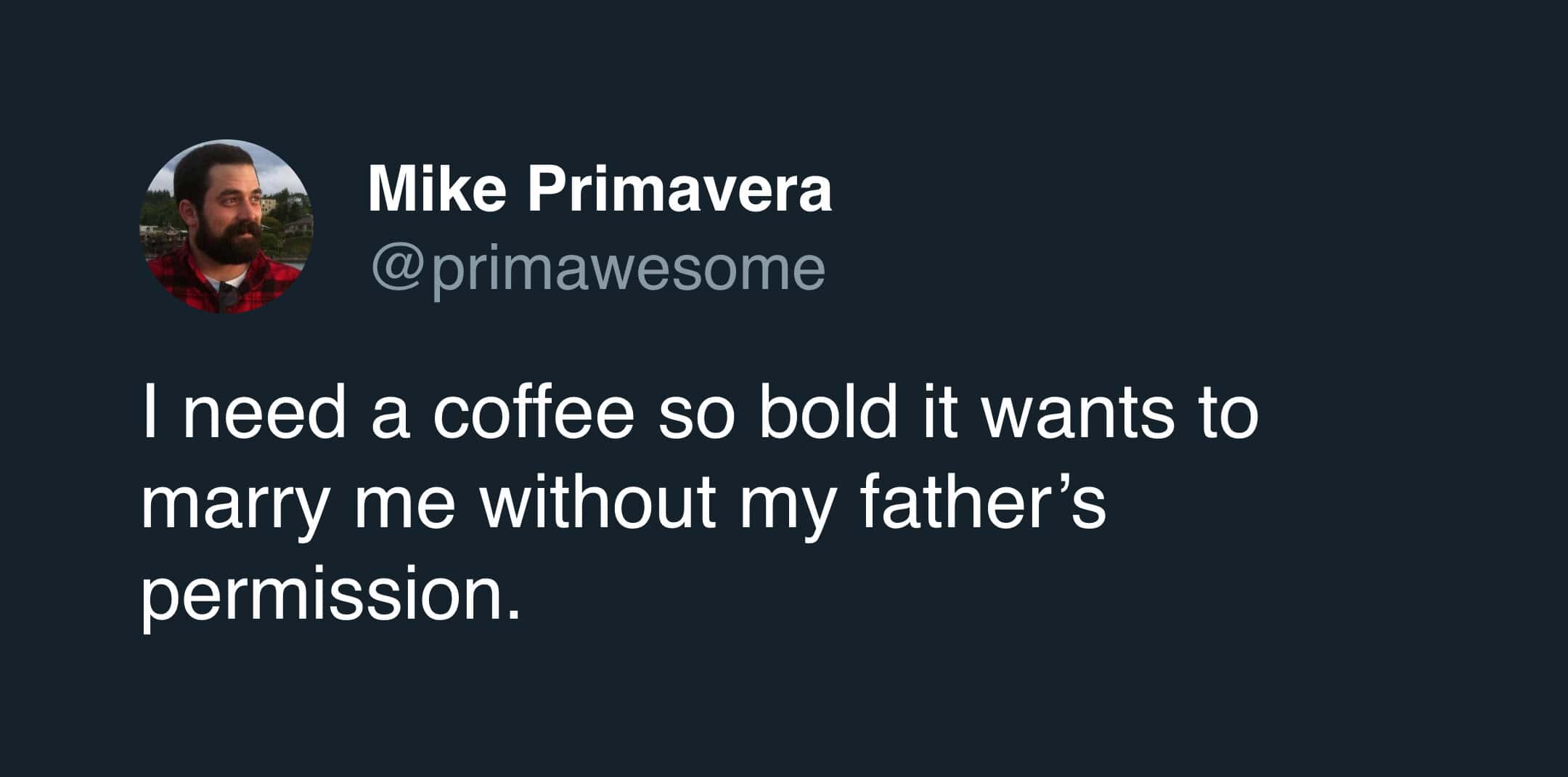Click the word "permission." in the tweet
1568x777 pixels.
[331, 595]
